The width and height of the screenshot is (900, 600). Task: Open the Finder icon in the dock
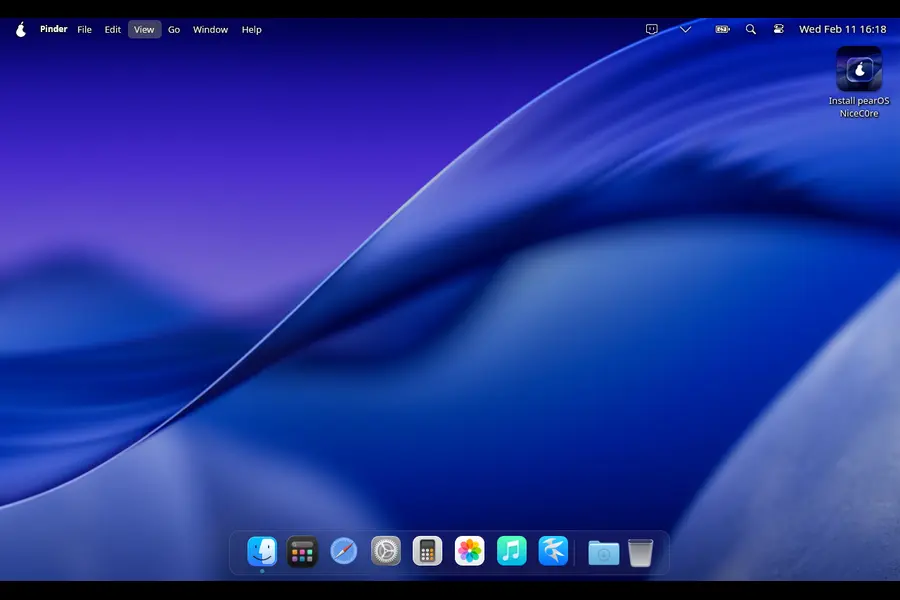coord(262,551)
